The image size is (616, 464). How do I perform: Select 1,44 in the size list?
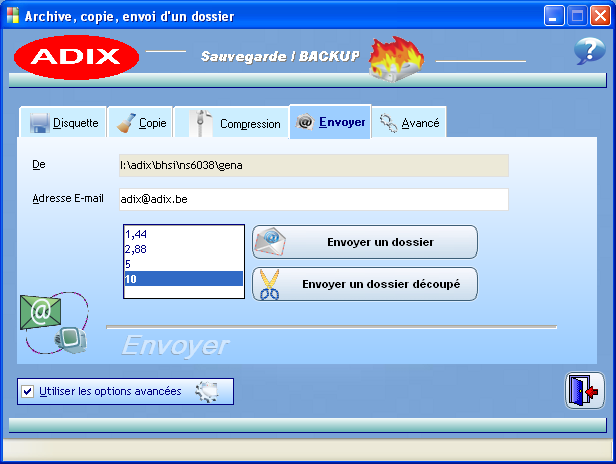coord(183,234)
